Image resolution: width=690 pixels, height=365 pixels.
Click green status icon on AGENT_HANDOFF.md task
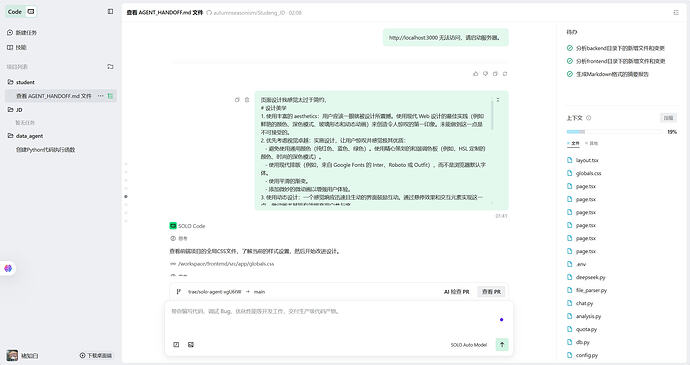pyautogui.click(x=110, y=96)
